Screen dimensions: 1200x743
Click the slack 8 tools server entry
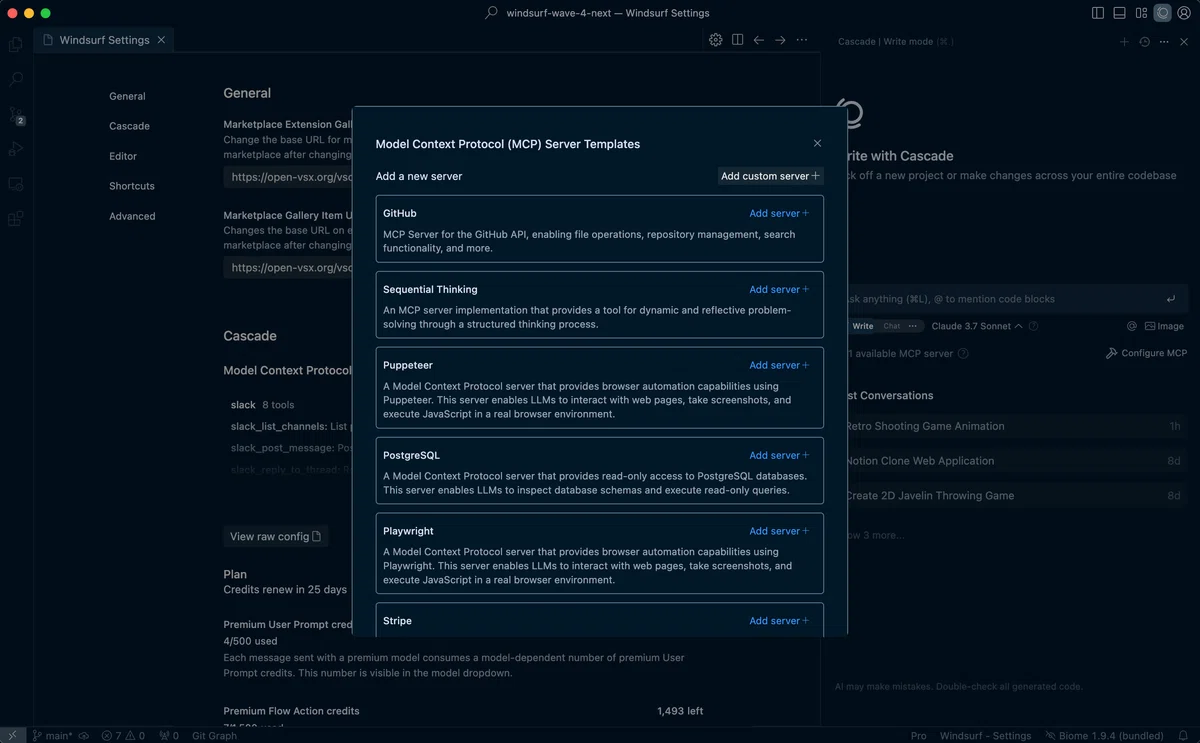pyautogui.click(x=262, y=405)
